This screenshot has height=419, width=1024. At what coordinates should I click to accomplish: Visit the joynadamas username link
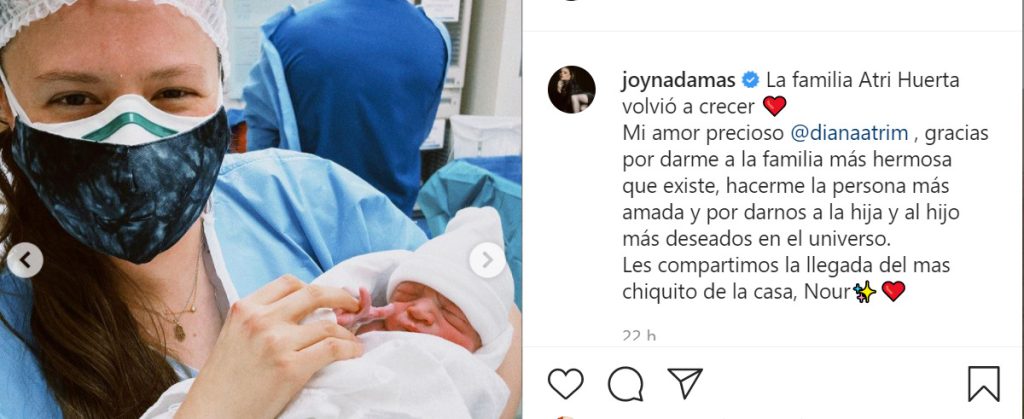[x=679, y=81]
